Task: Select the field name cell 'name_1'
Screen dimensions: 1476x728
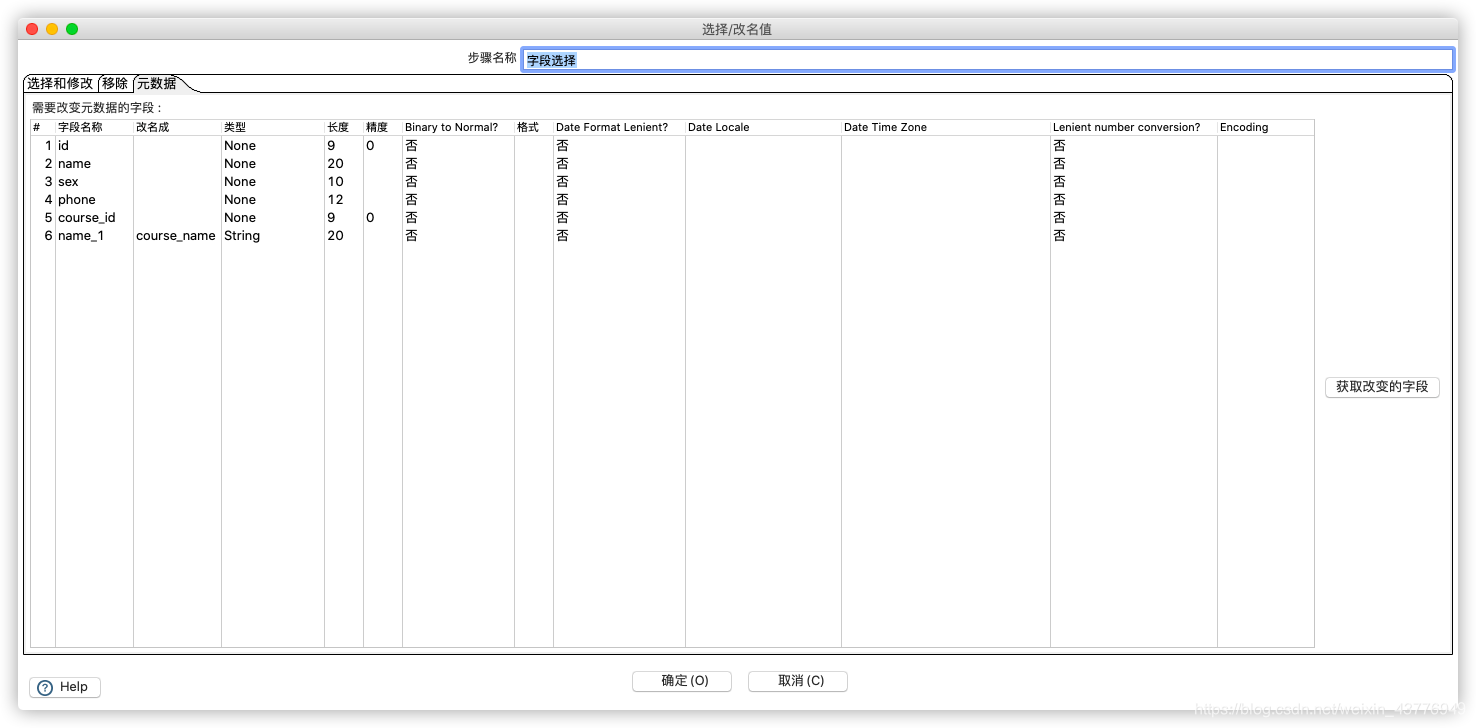Action: point(94,235)
